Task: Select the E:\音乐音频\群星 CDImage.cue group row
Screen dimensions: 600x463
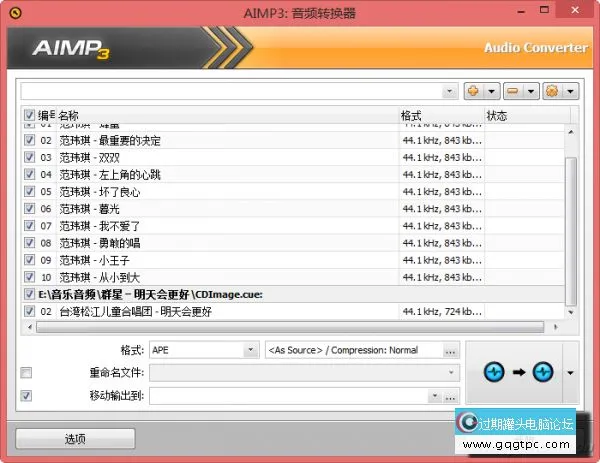Action: pos(293,294)
